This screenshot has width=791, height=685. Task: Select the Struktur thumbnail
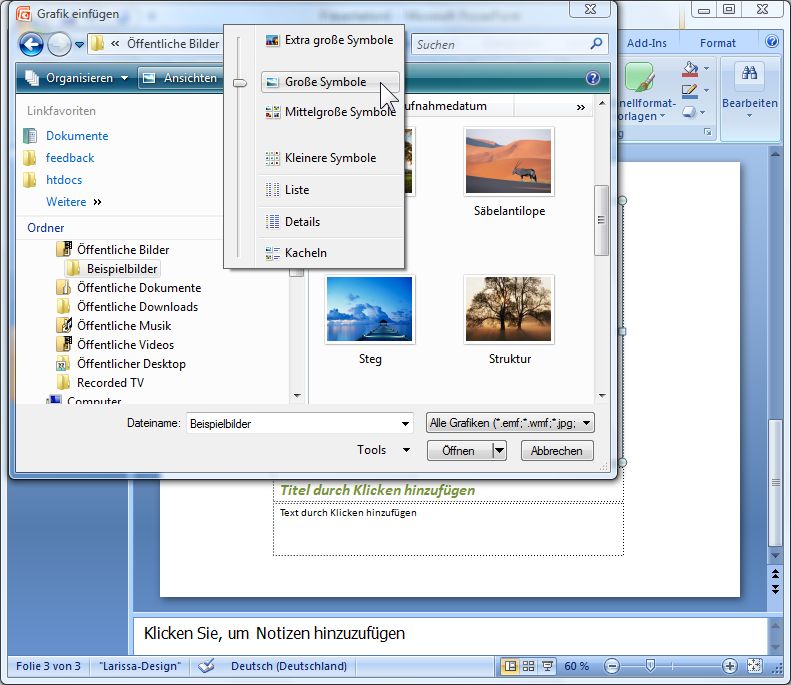click(x=508, y=309)
